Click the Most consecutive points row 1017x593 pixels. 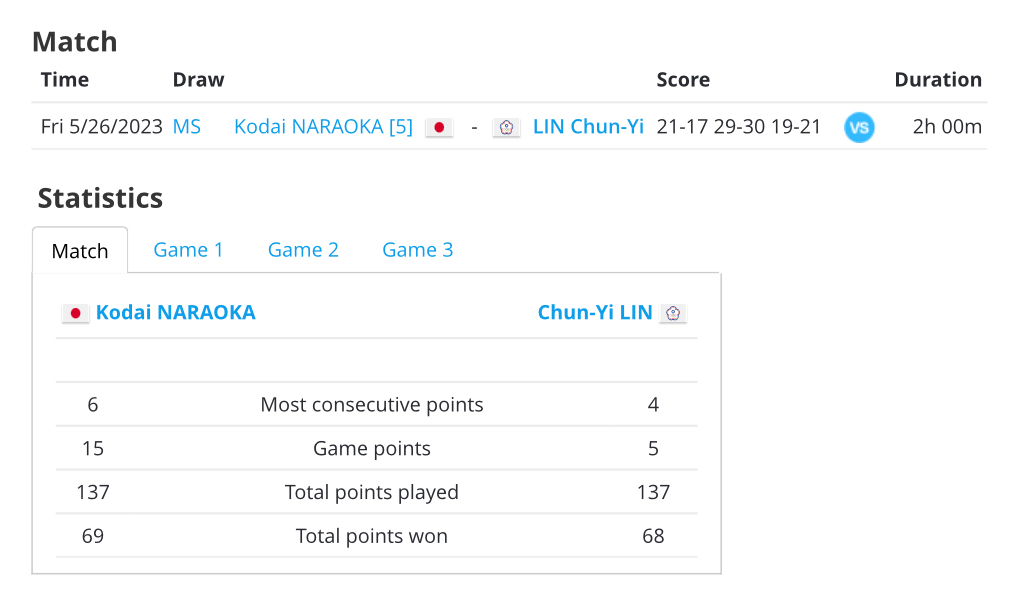[376, 404]
